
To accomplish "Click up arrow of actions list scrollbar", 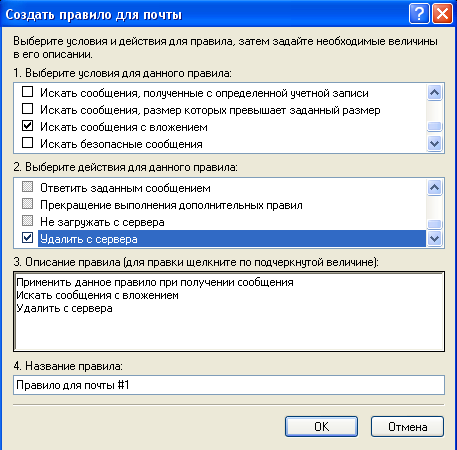I will (435, 188).
